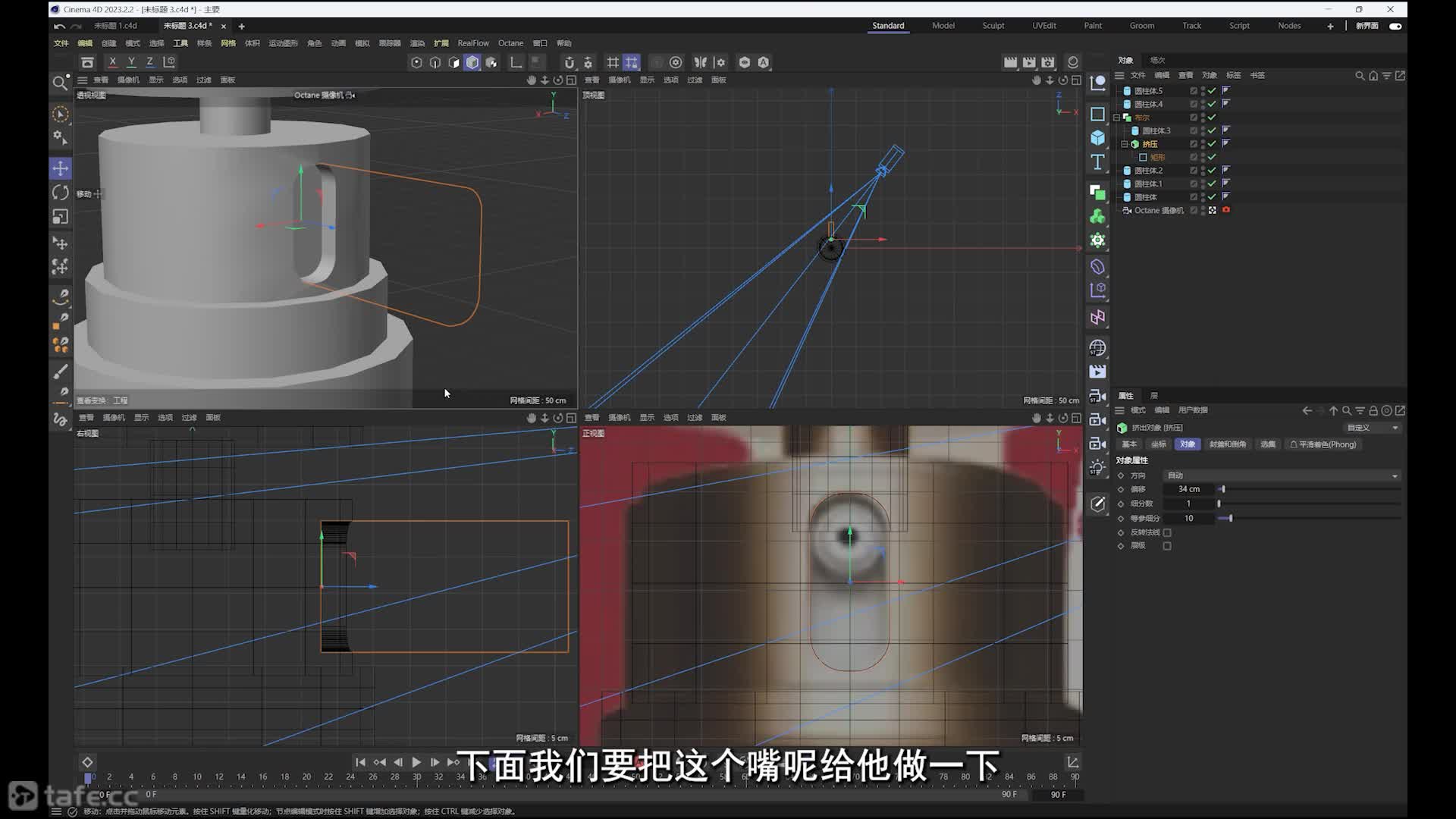Click the blue Cube primitive icon
The image size is (1456, 819).
click(x=1097, y=138)
